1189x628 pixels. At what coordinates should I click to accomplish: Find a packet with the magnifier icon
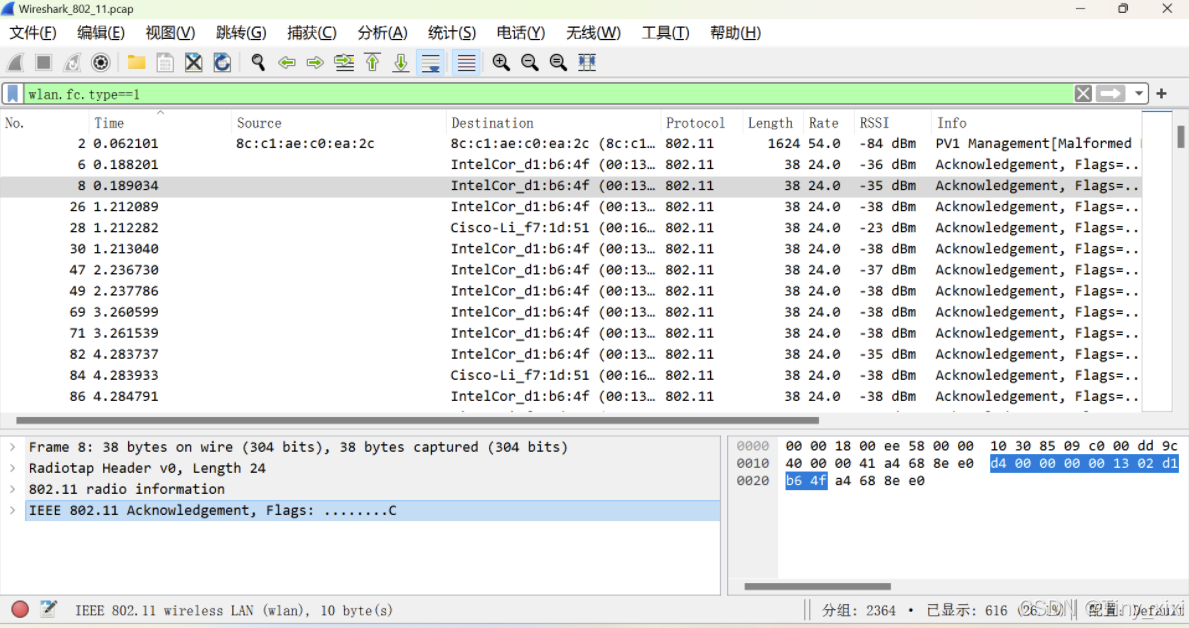[x=258, y=62]
